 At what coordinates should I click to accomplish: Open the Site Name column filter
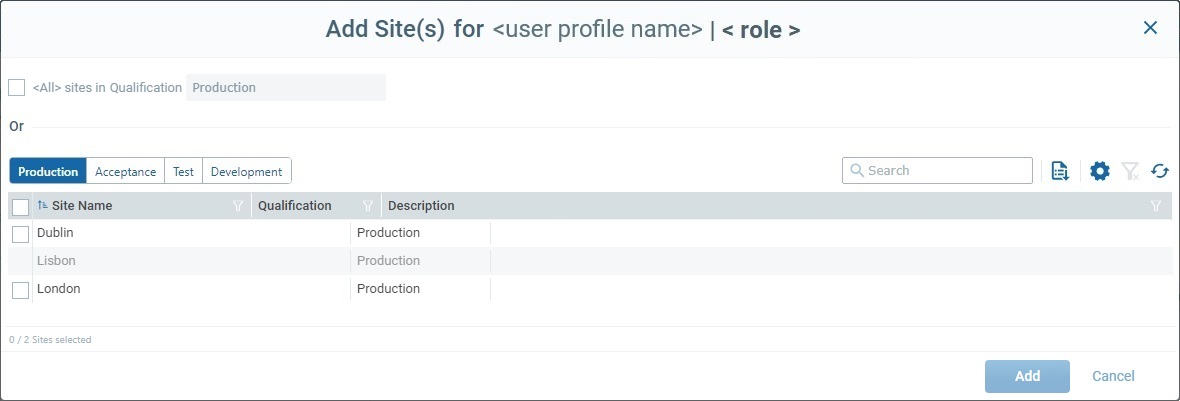point(238,206)
